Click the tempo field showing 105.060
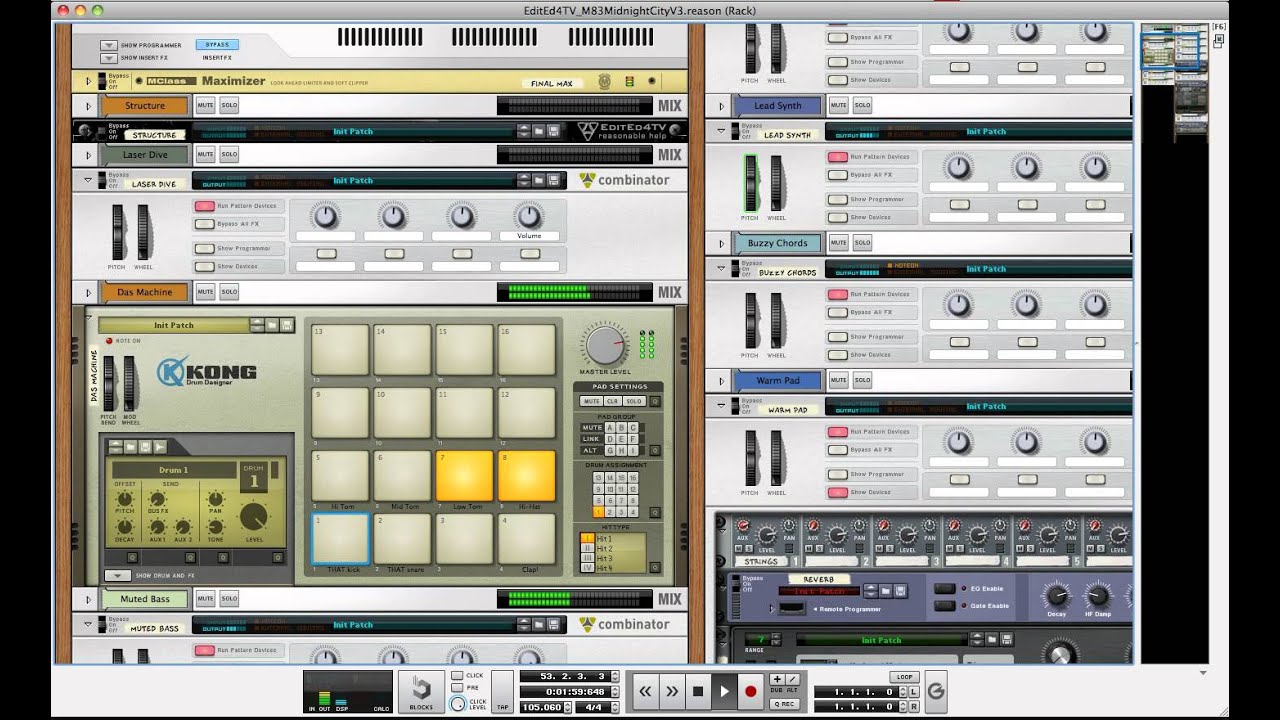This screenshot has height=720, width=1280. (542, 707)
